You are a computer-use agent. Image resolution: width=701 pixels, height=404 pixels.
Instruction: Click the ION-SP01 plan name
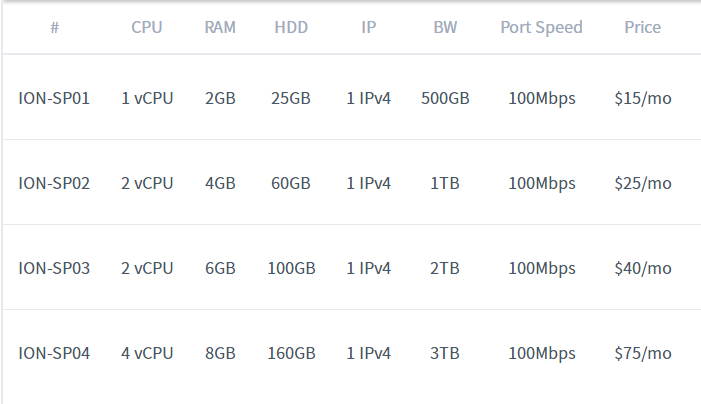point(54,98)
